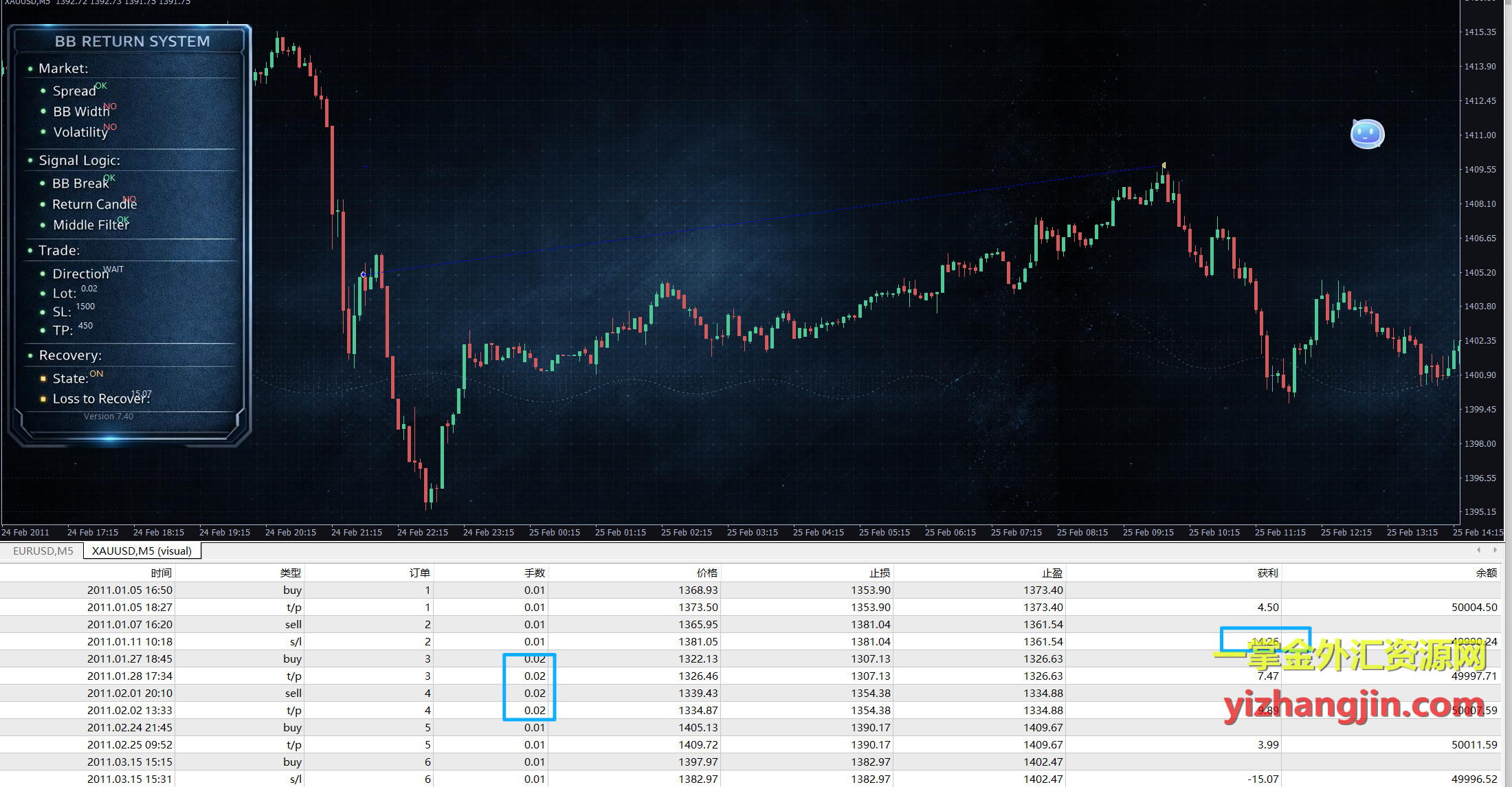This screenshot has height=787, width=1512.
Task: Click the 类型 column header
Action: tap(290, 573)
